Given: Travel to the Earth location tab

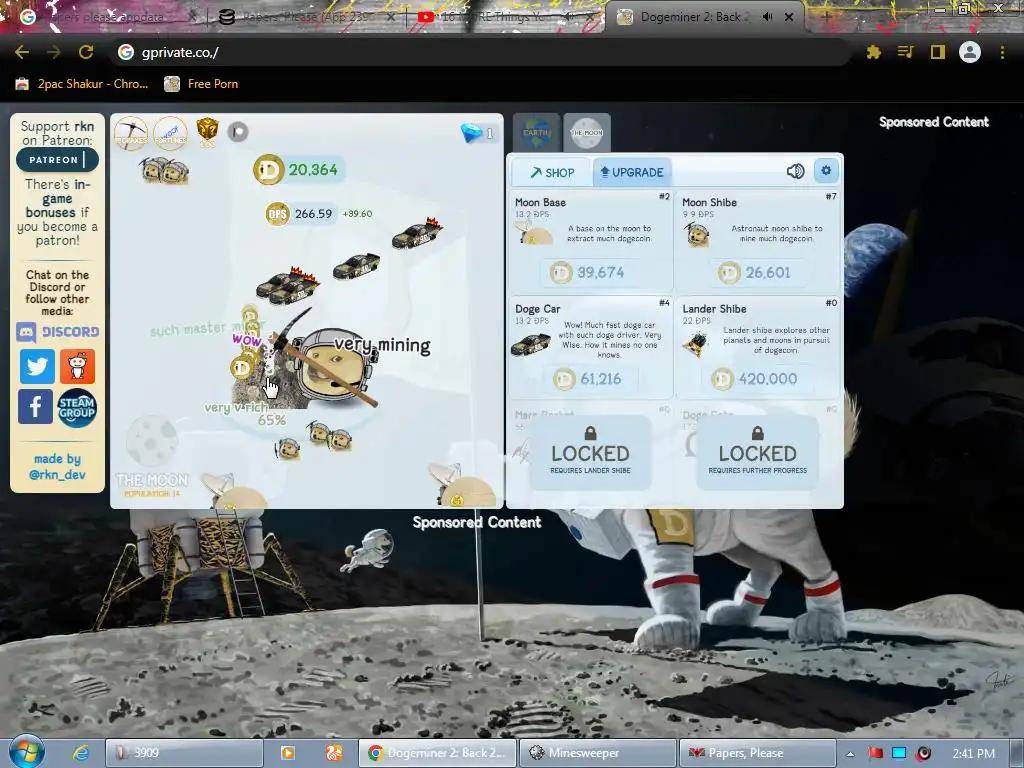Looking at the screenshot, I should point(536,133).
